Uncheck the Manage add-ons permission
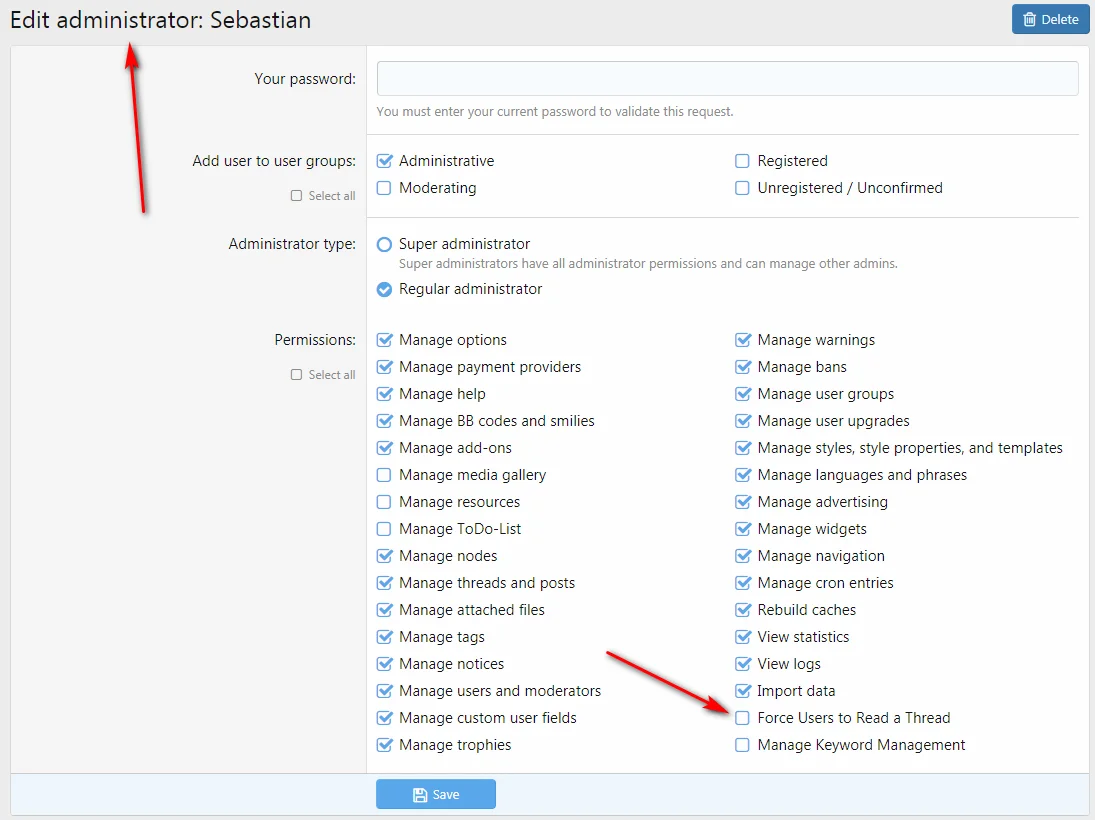 tap(384, 448)
